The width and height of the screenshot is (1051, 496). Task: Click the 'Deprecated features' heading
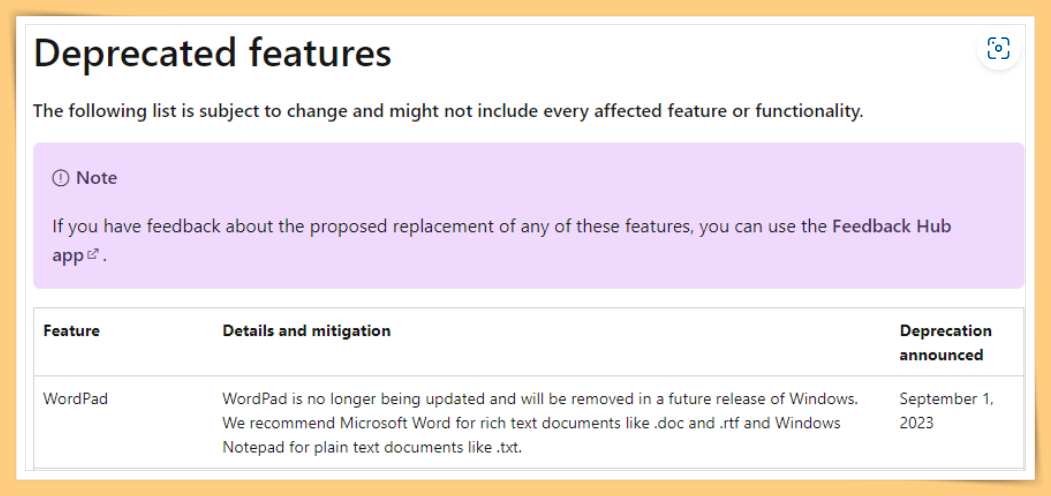coord(212,54)
